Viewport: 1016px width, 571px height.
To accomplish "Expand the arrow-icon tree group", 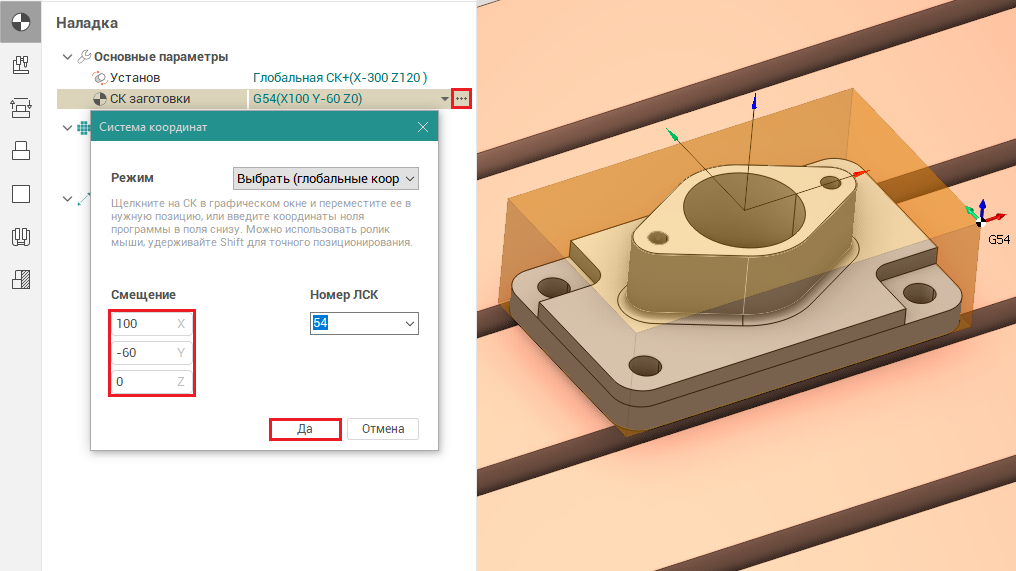I will (x=67, y=198).
